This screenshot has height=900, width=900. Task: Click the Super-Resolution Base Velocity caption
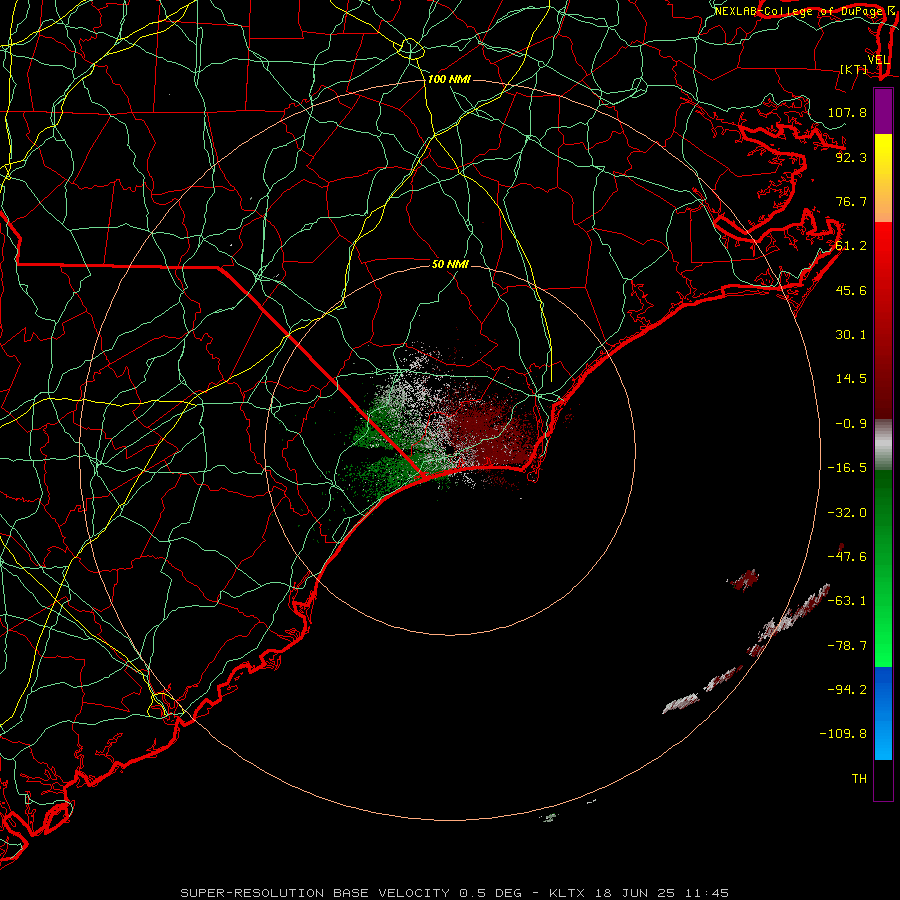[454, 893]
